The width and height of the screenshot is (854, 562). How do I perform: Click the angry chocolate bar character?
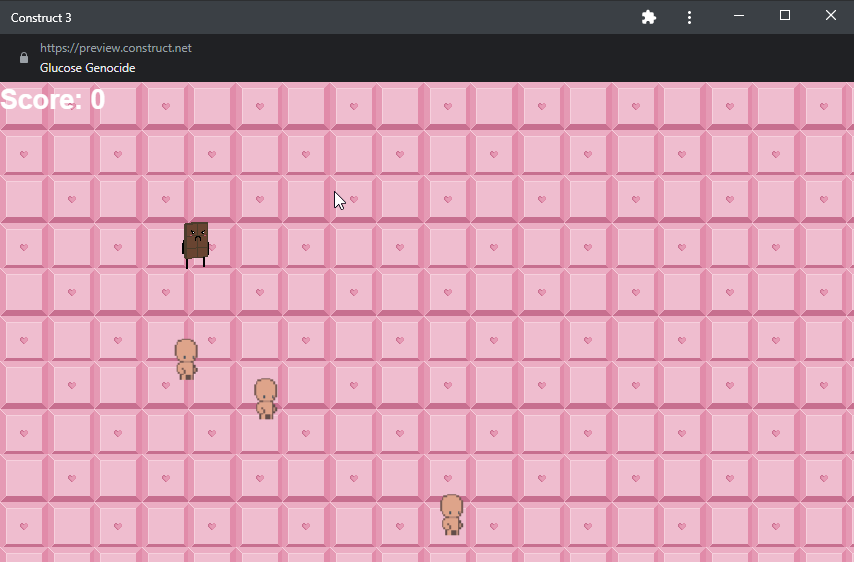point(196,245)
